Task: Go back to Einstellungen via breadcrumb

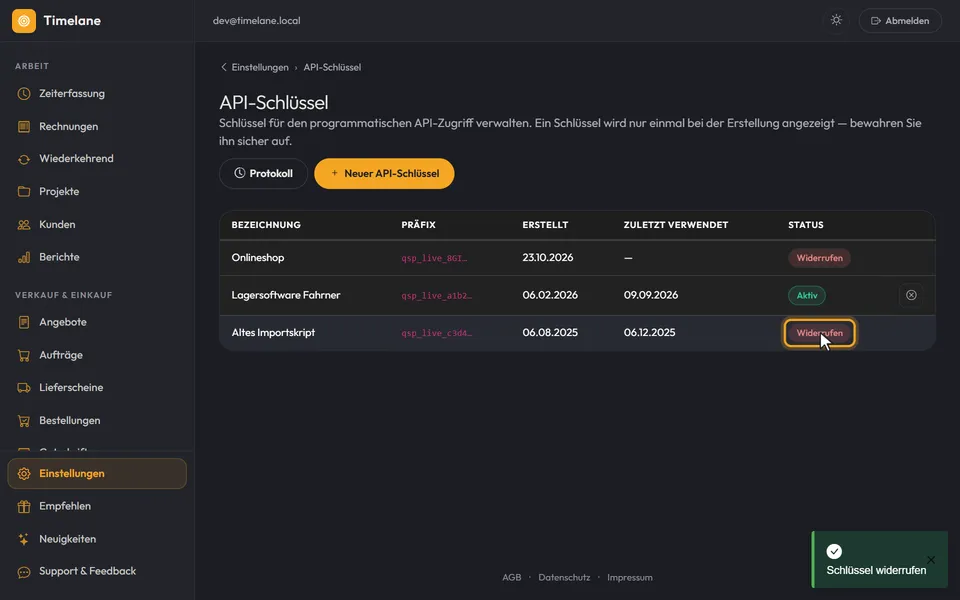Action: 260,67
